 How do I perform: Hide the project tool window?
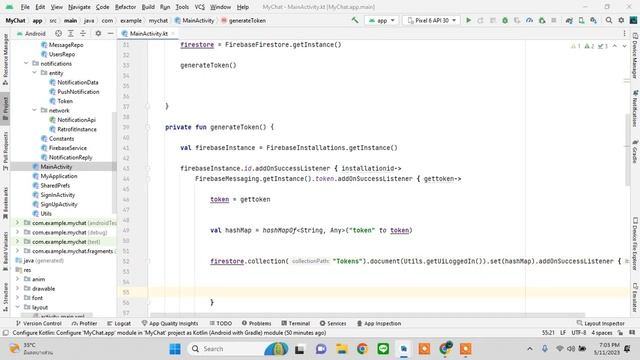[x=110, y=33]
